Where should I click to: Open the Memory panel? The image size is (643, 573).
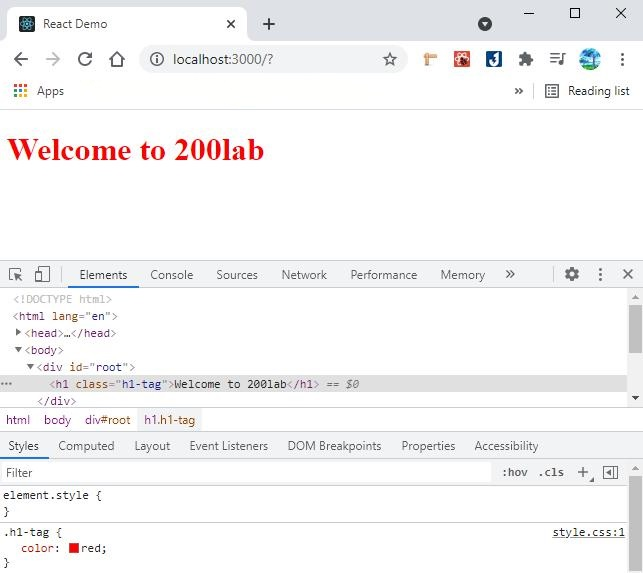point(463,274)
